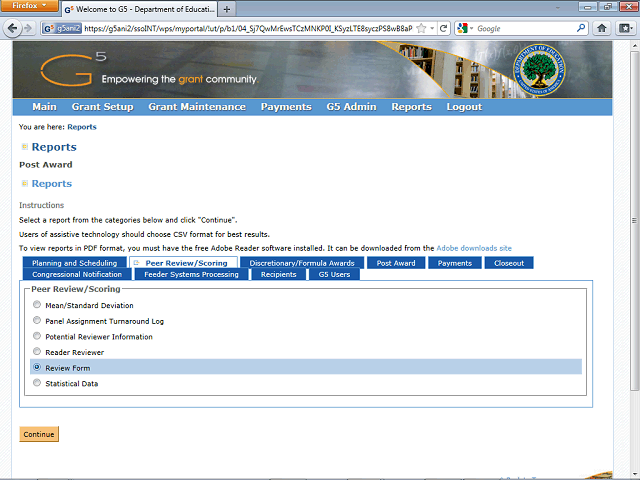This screenshot has width=640, height=480.
Task: Open the Main navigation menu
Action: 44,107
